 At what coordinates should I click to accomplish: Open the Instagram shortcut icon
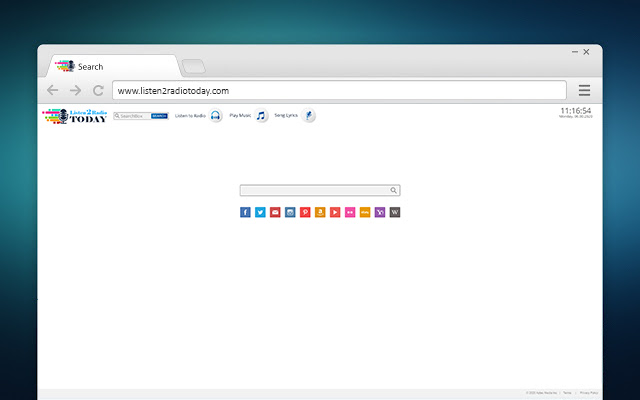coord(290,212)
